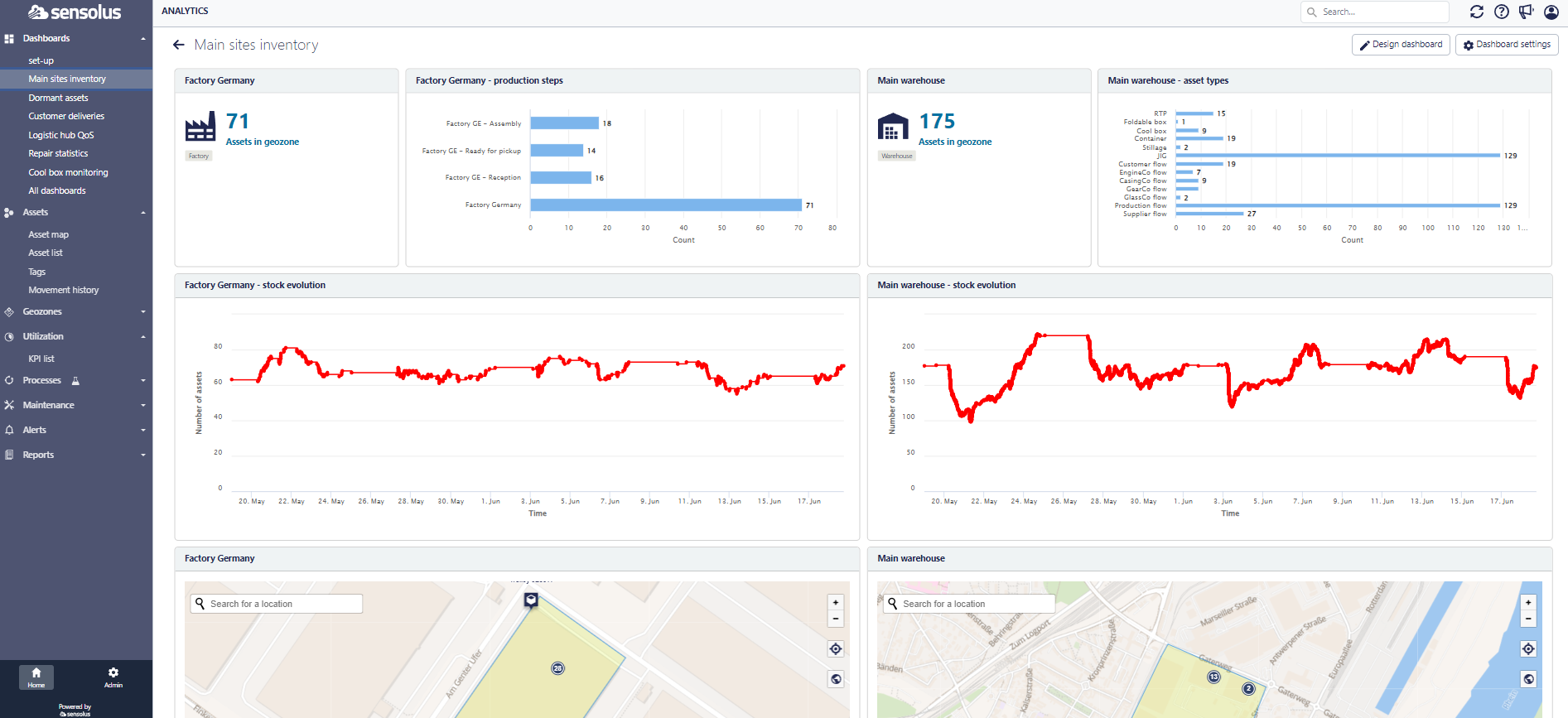Collapse the Utilization section arrow

point(143,337)
